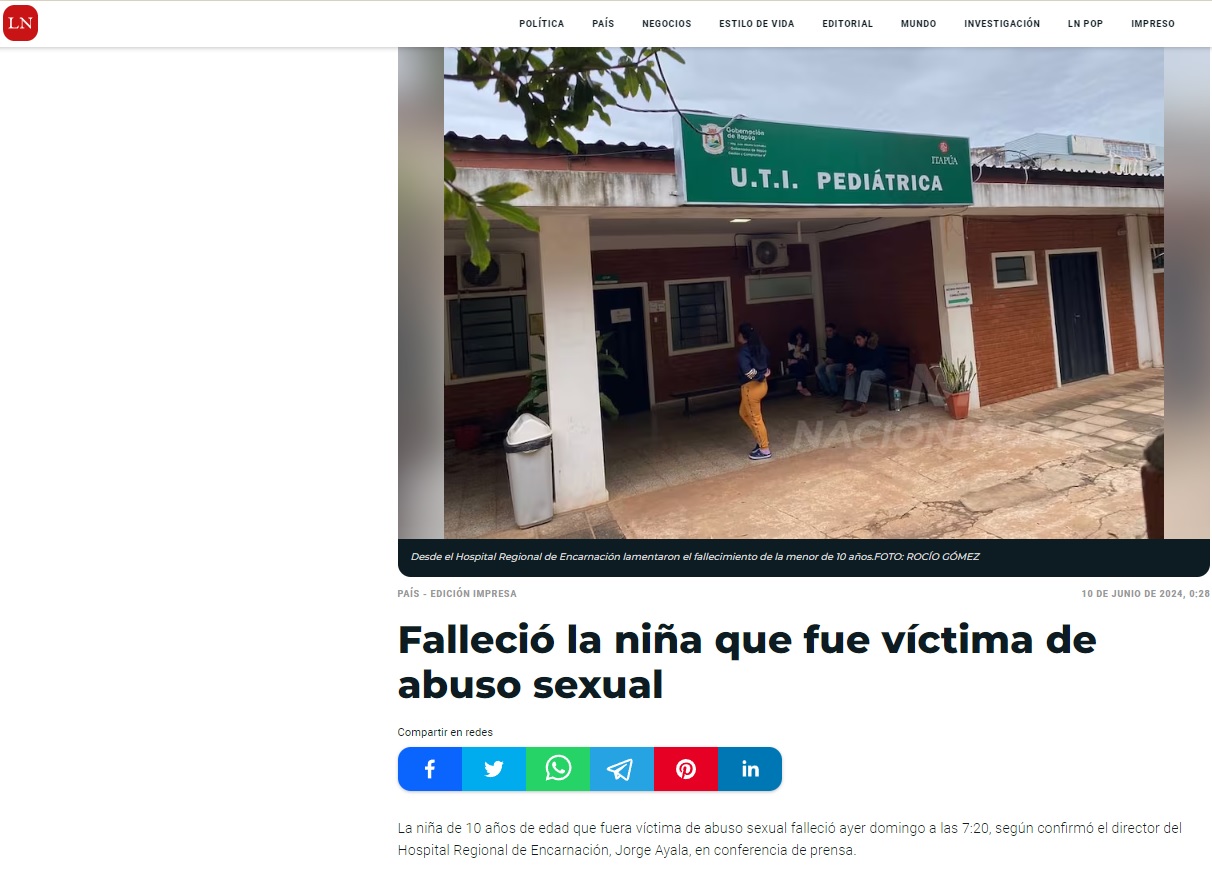Share the article on Twitter

pos(494,769)
